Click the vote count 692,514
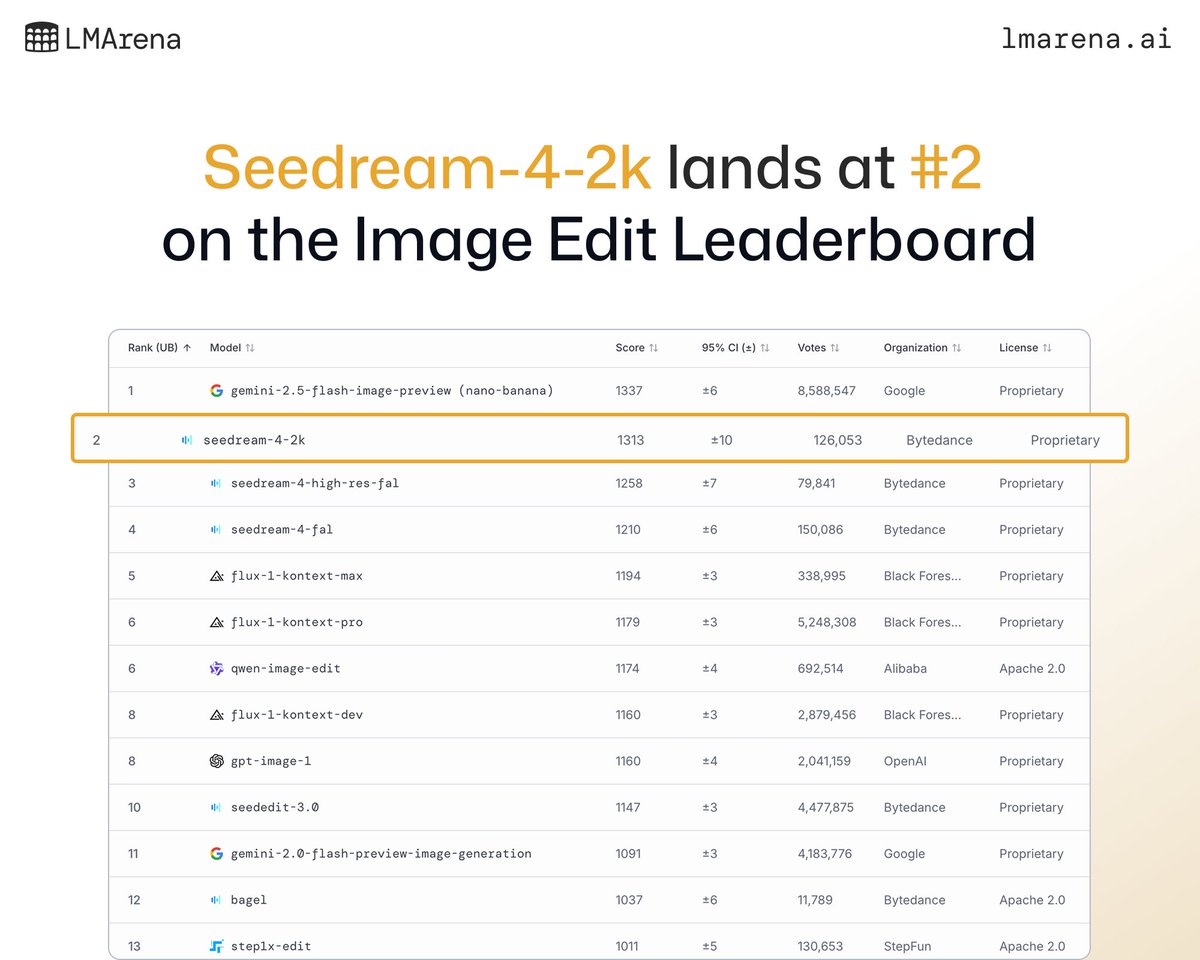 [x=820, y=668]
